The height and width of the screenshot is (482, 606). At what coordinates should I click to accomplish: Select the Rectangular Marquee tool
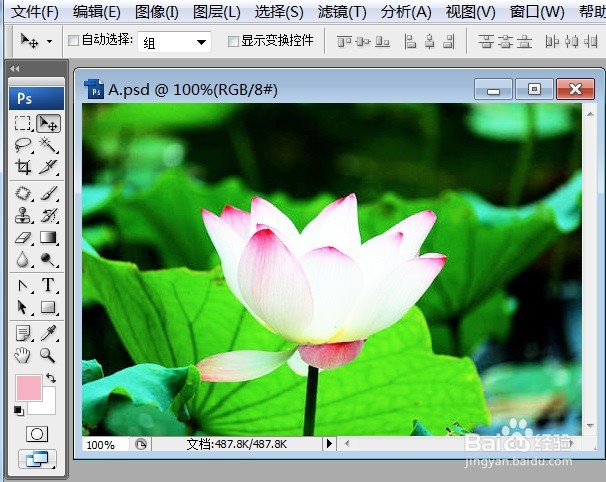[x=23, y=124]
